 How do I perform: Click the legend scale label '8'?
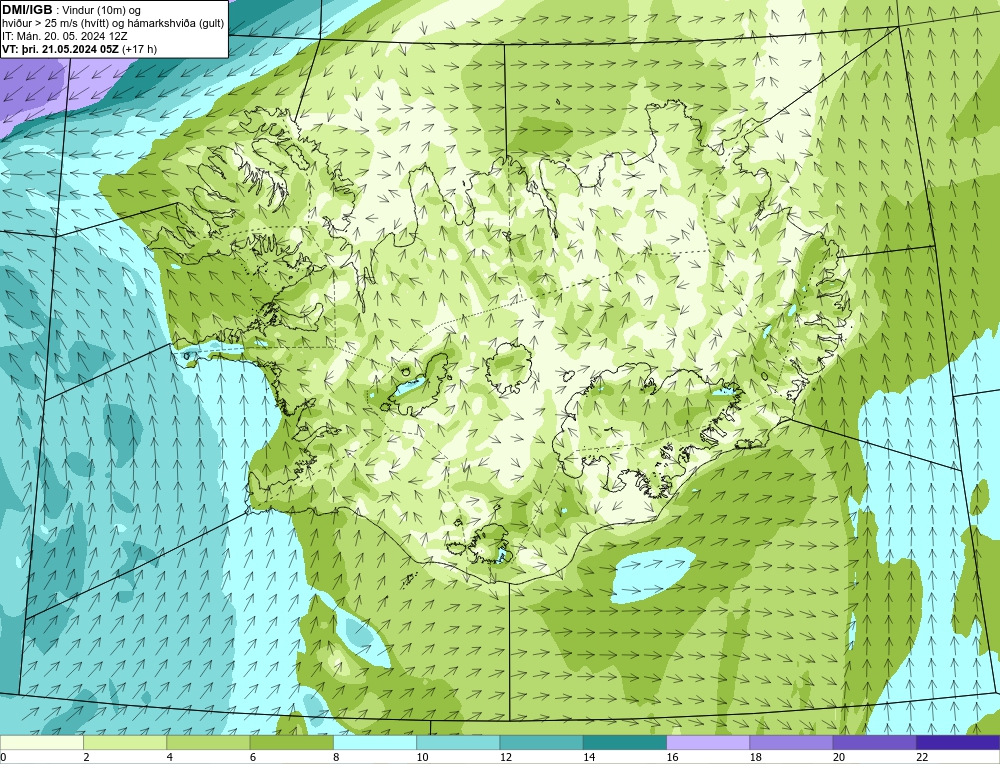tap(336, 757)
